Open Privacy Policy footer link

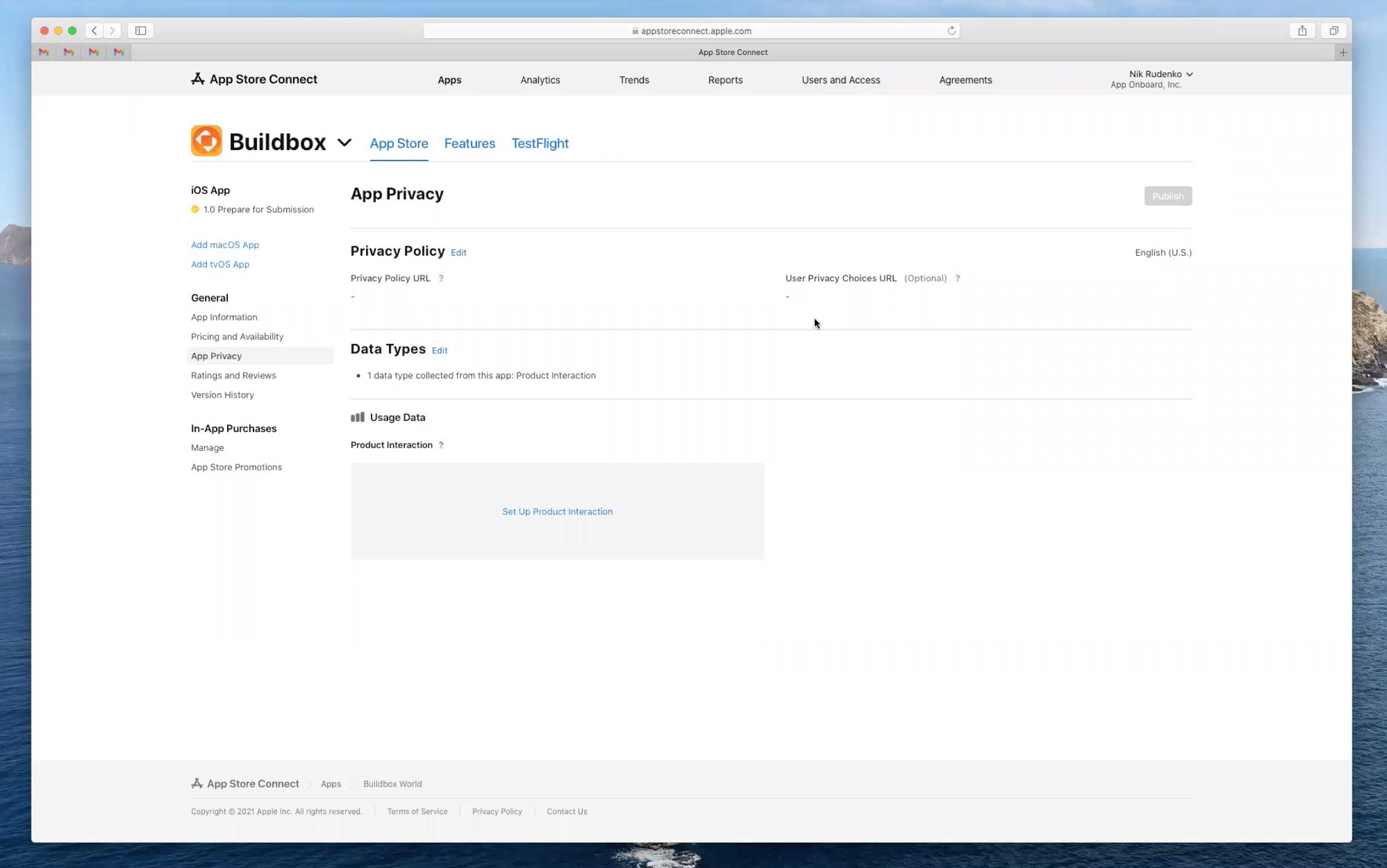(497, 812)
